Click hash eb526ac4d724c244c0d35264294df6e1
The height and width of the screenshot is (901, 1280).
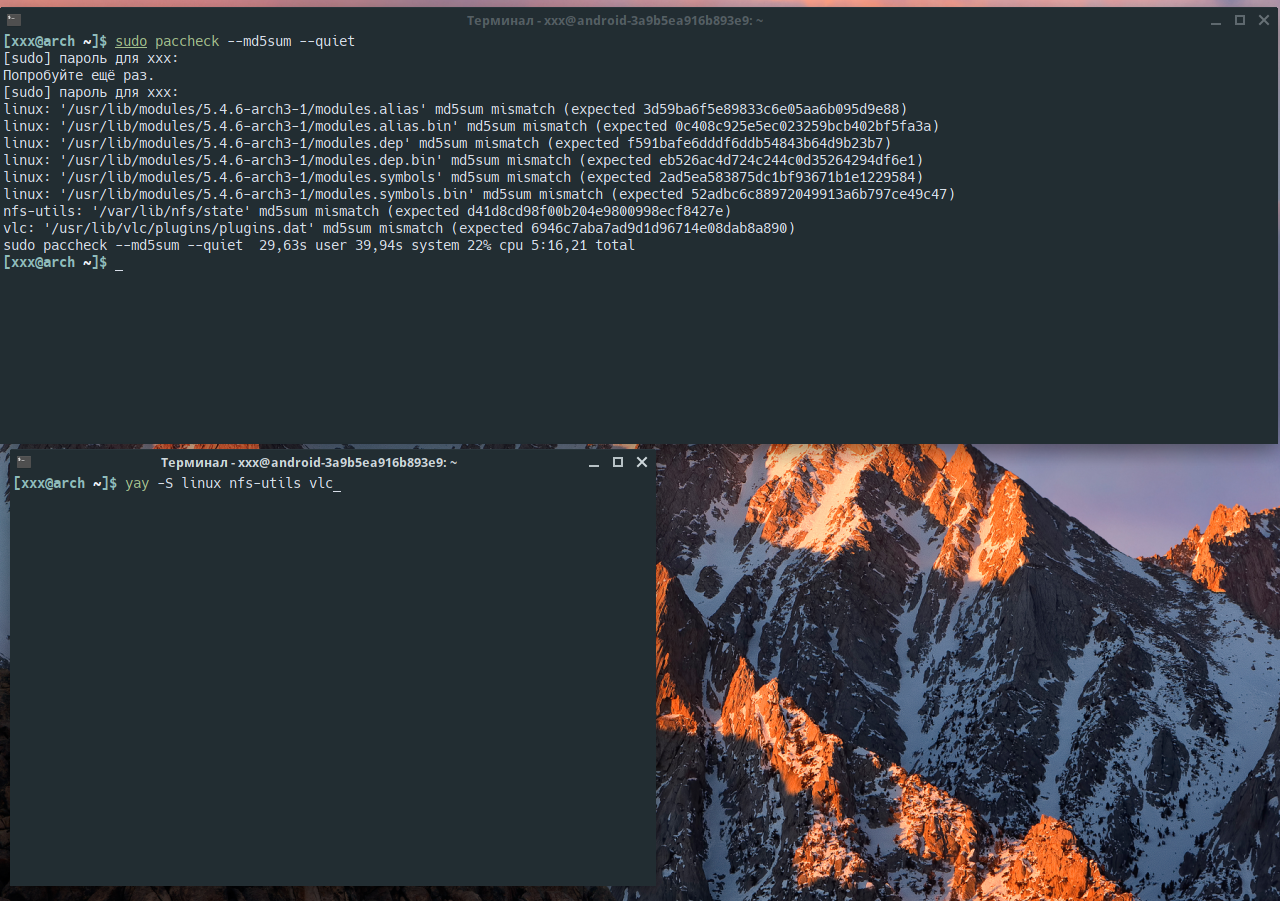[787, 160]
